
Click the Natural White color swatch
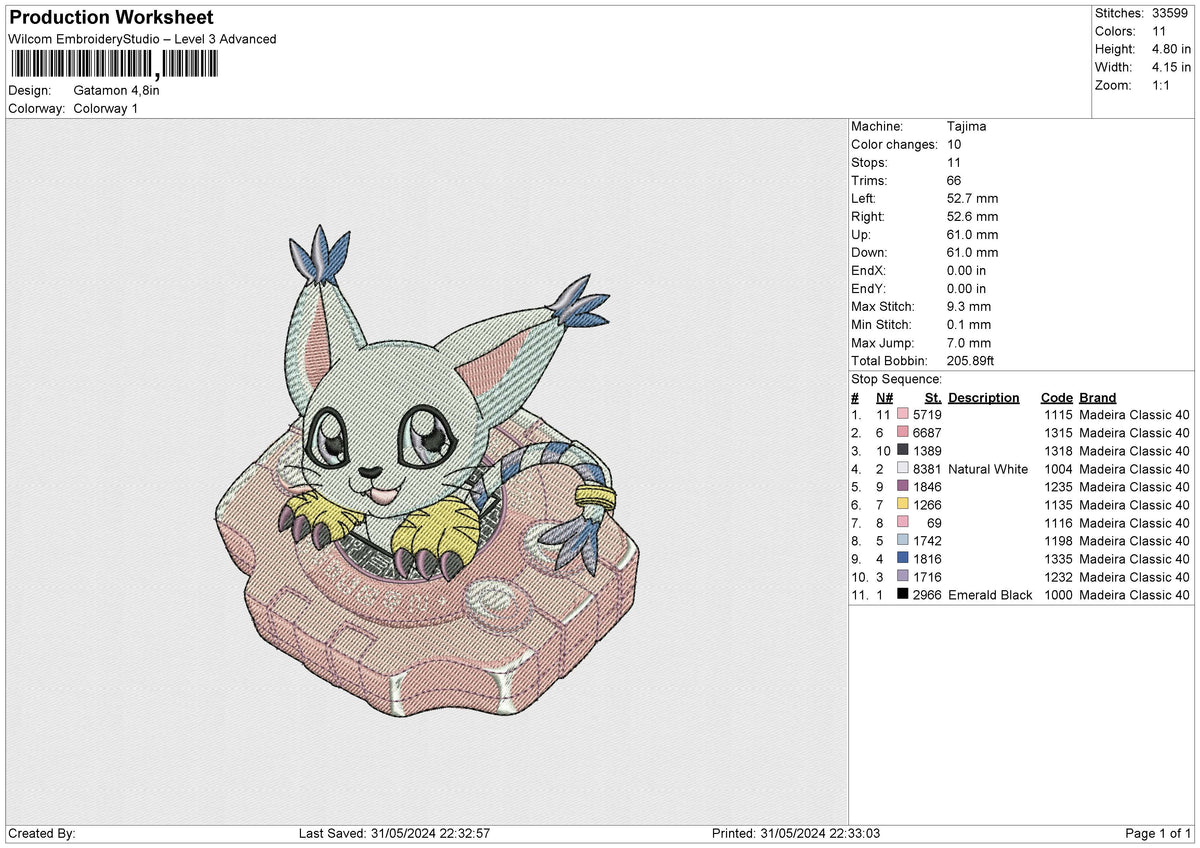point(903,469)
